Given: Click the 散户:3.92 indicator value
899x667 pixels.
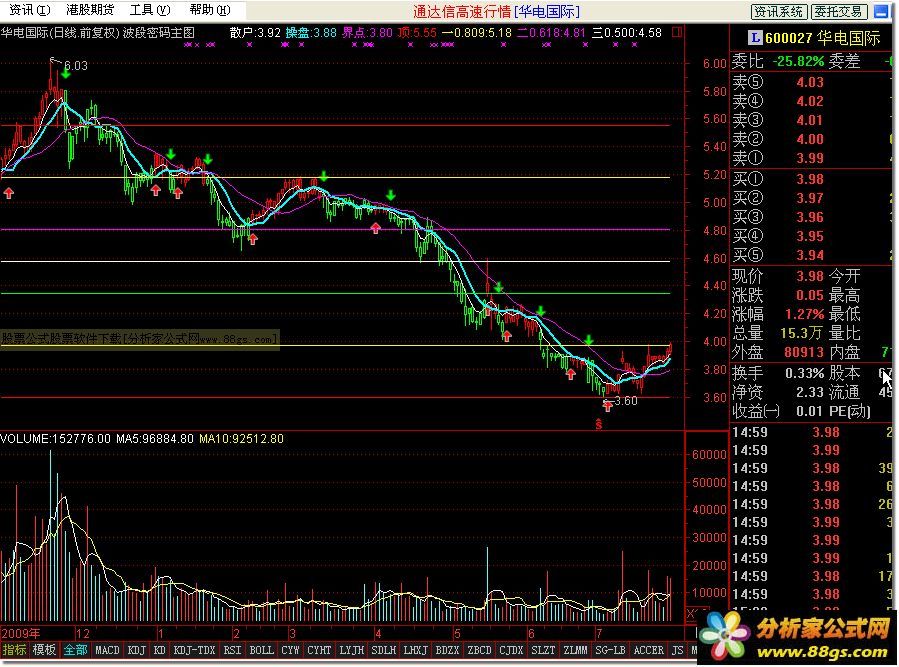Looking at the screenshot, I should (255, 33).
